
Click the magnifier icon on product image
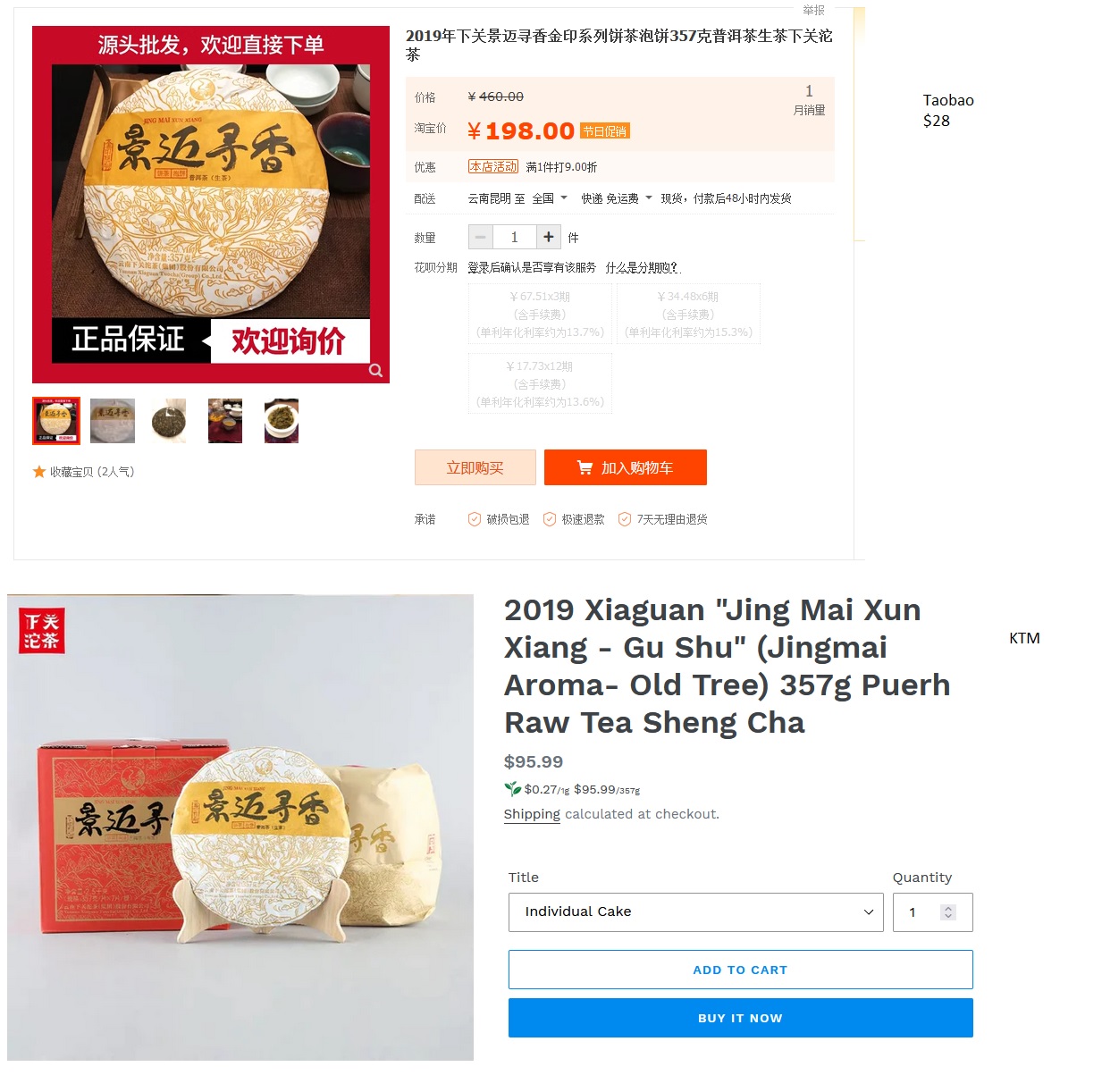tap(376, 370)
